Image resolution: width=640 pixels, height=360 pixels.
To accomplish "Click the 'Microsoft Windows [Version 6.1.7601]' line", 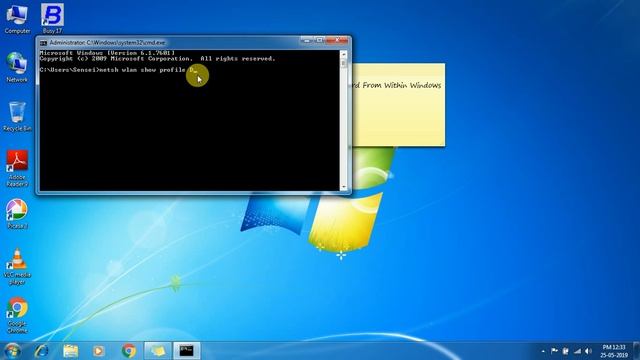I will coord(107,53).
